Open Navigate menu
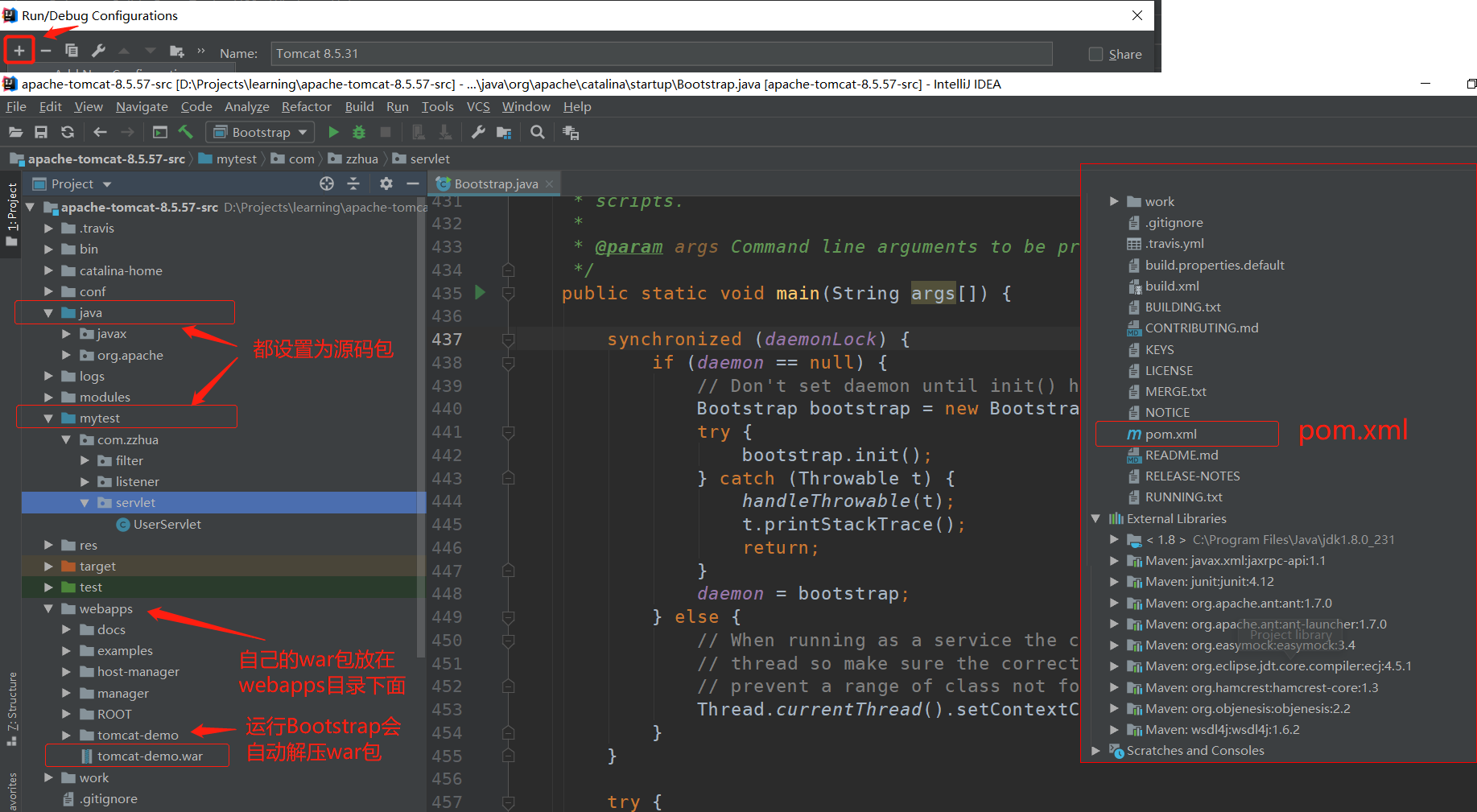Screen dimensions: 1477x812 pyautogui.click(x=142, y=106)
